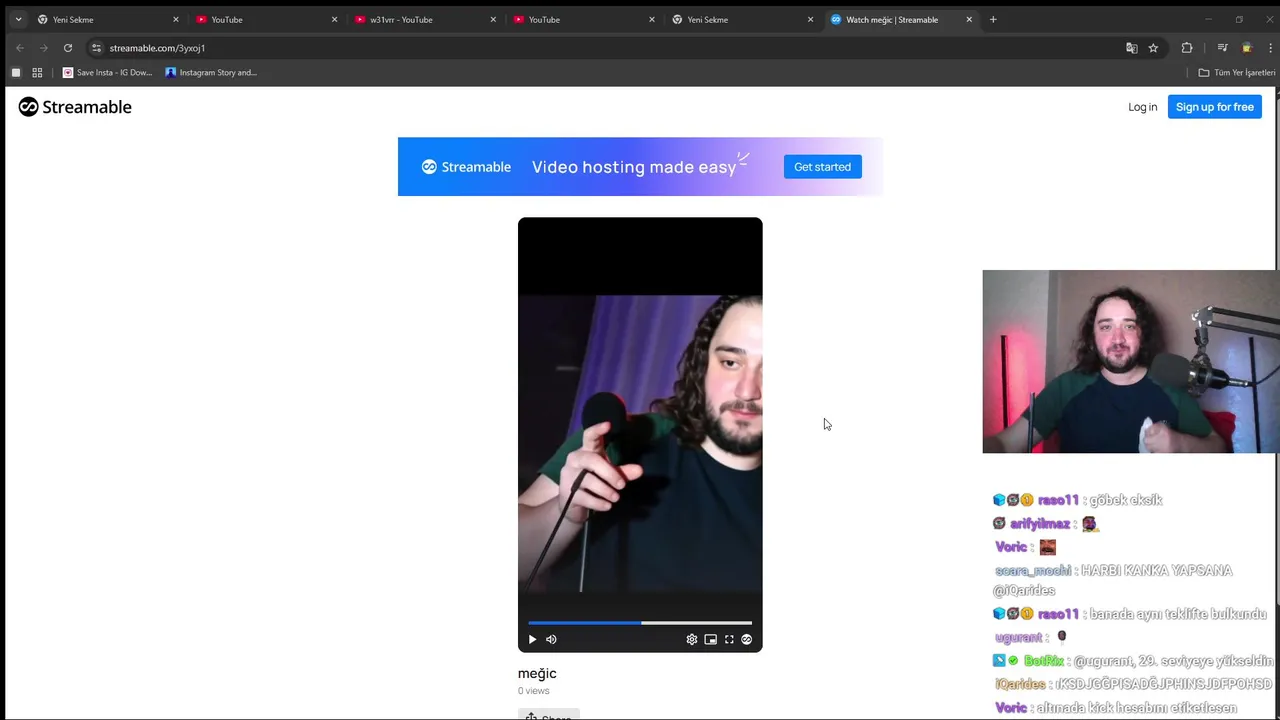Viewport: 1280px width, 720px height.
Task: Click the Streamable video hosting banner
Action: coord(640,167)
